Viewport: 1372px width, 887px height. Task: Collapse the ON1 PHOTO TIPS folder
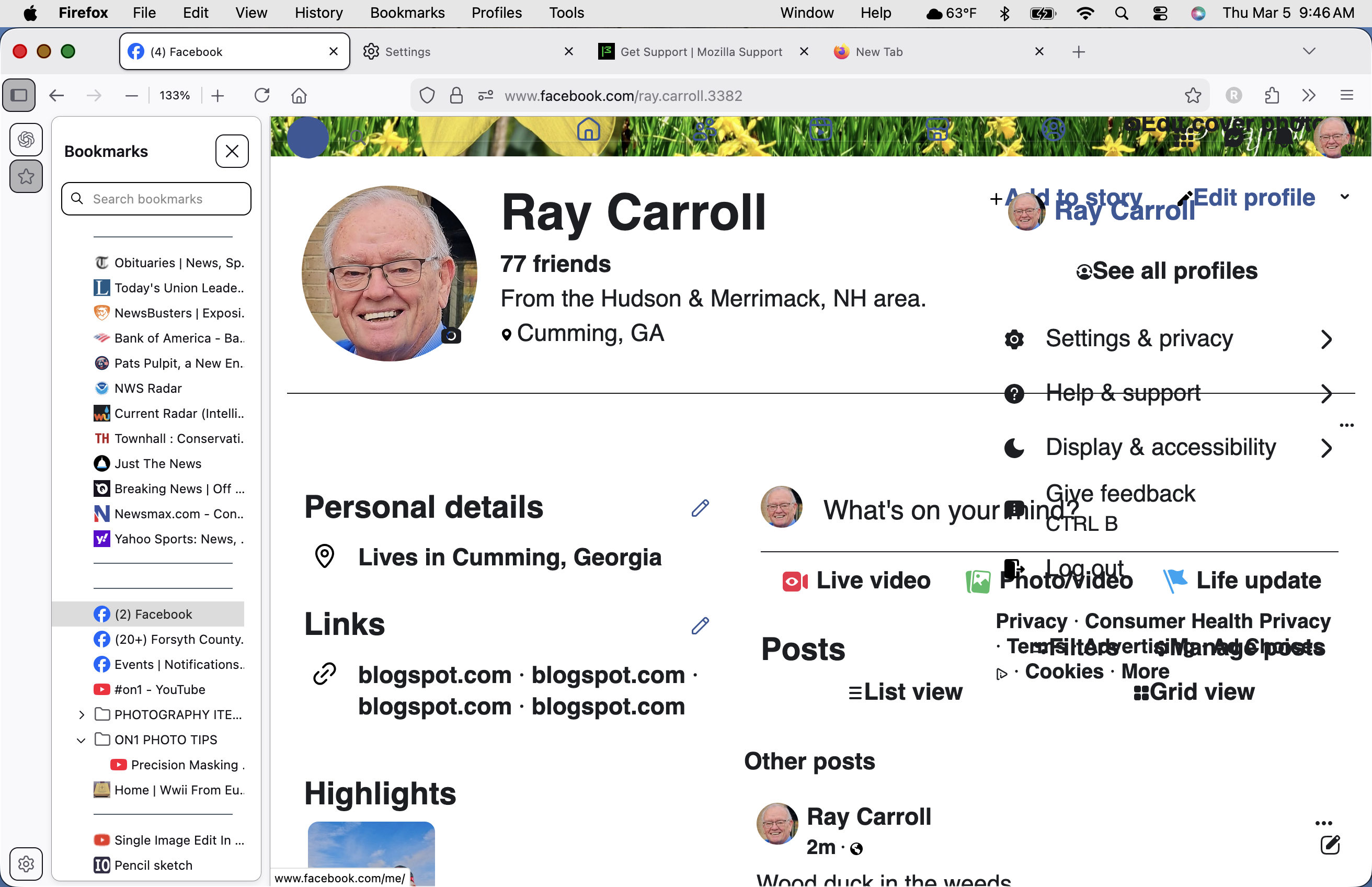(x=81, y=740)
